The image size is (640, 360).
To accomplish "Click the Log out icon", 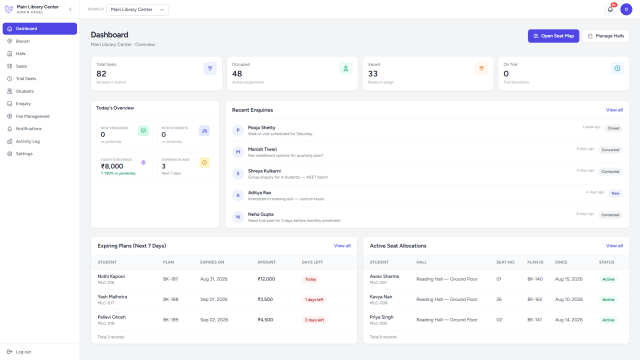I will (x=10, y=352).
